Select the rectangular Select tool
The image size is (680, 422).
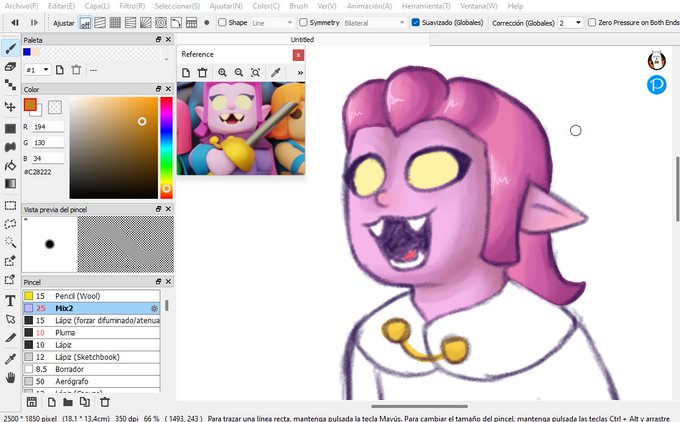[x=10, y=205]
